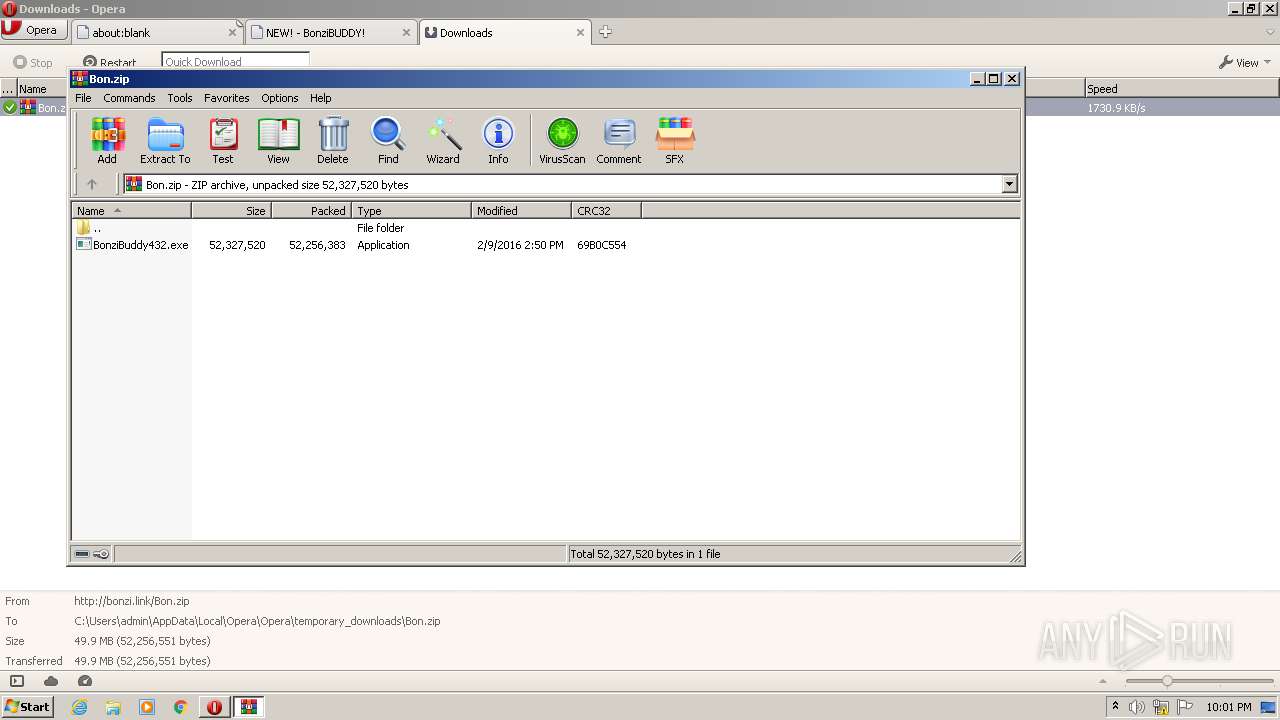Image resolution: width=1280 pixels, height=720 pixels.
Task: Add archive Comment
Action: pos(619,141)
